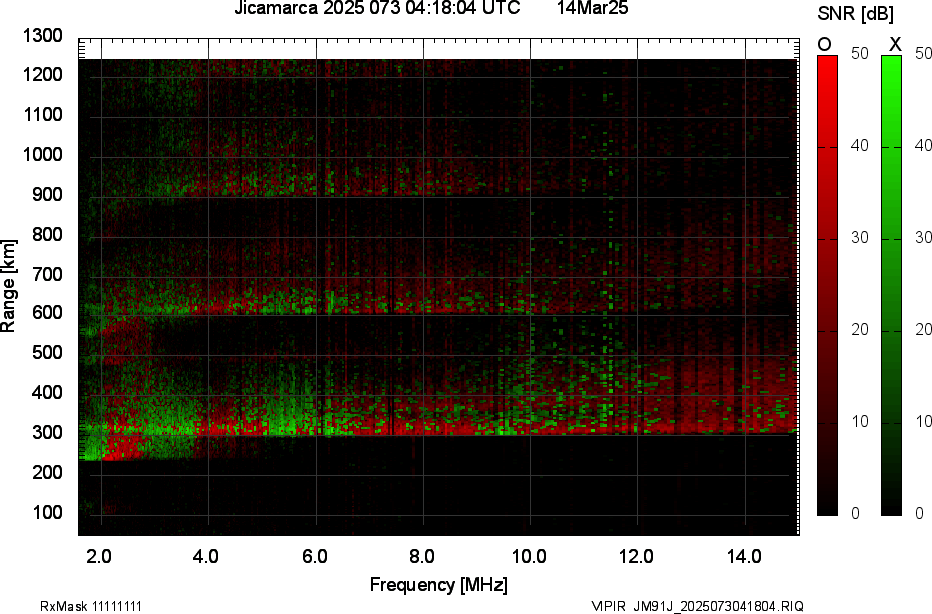Viewport: 932px width, 614px height.
Task: Click the 0 dB tick beside the red bar
Action: pos(855,513)
